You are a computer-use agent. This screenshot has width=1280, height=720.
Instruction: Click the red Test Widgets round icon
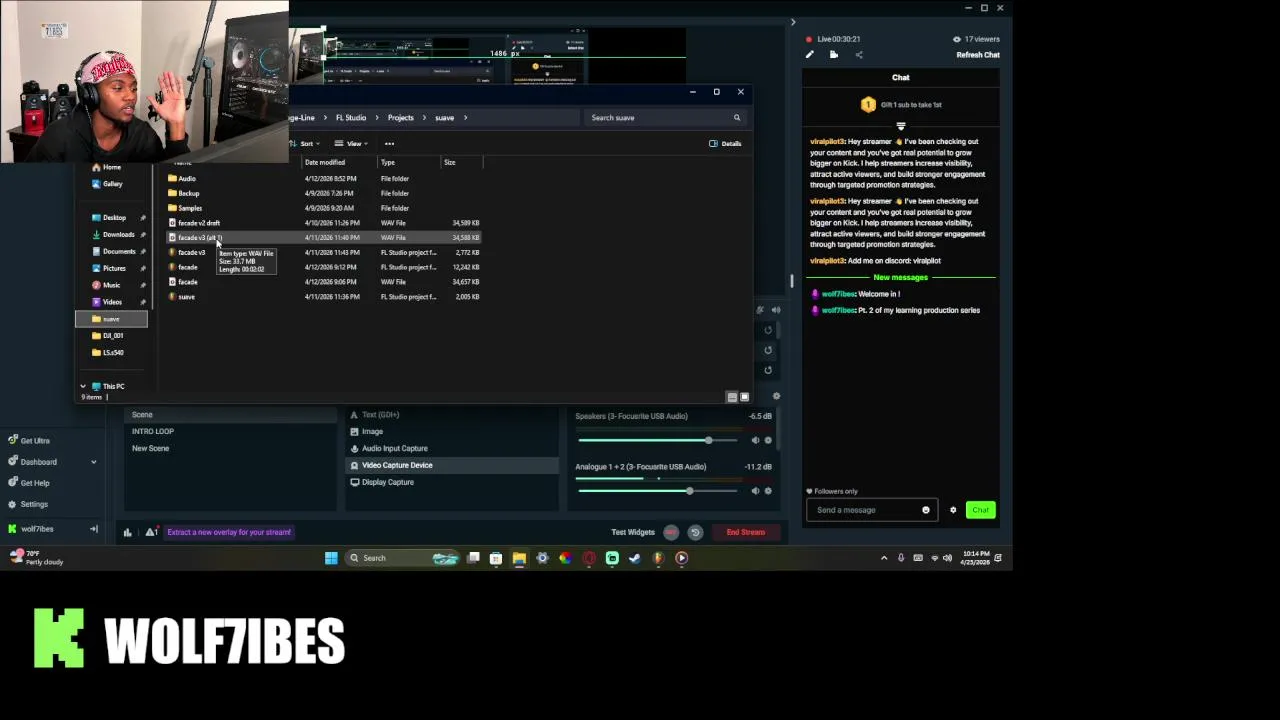pos(671,532)
